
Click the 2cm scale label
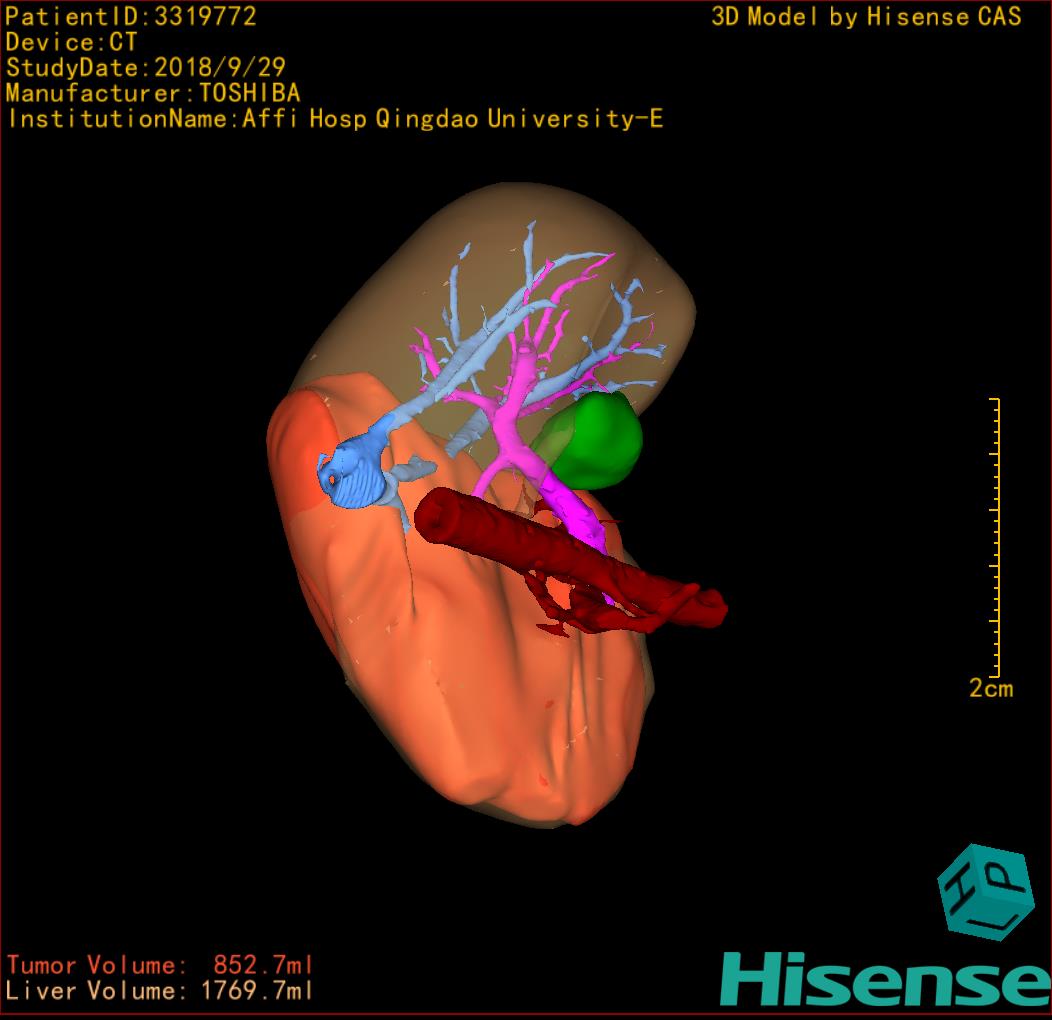click(x=991, y=688)
